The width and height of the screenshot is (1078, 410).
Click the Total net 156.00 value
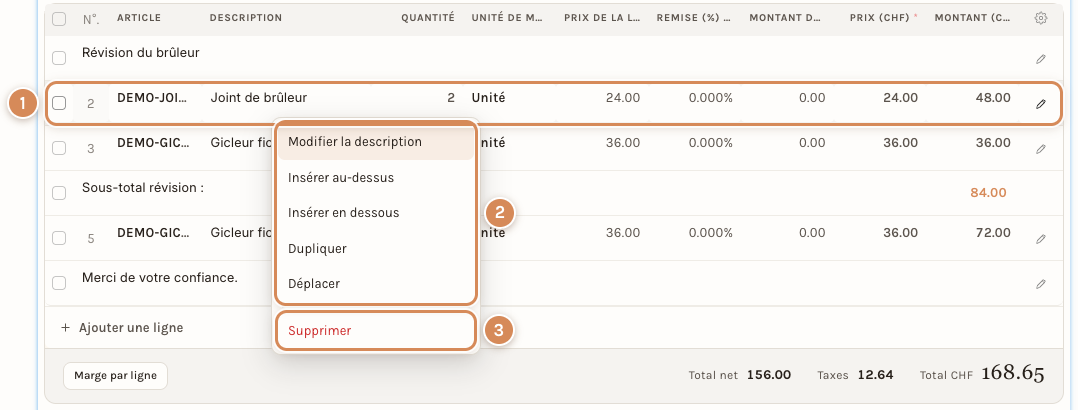point(769,375)
